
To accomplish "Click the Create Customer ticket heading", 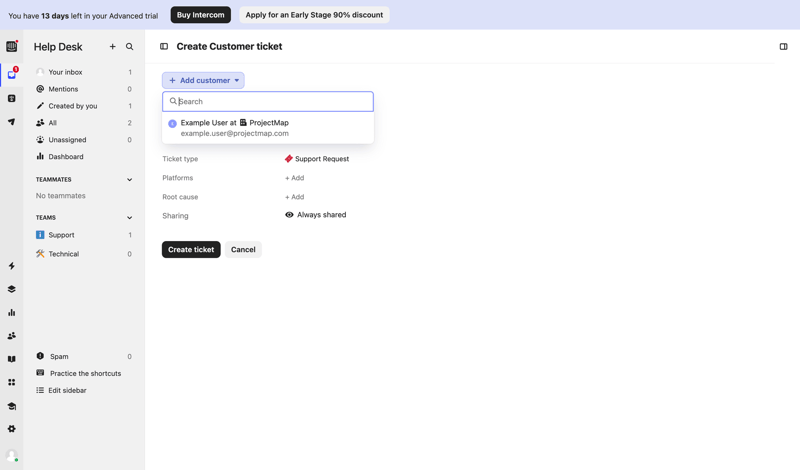I will (x=229, y=46).
